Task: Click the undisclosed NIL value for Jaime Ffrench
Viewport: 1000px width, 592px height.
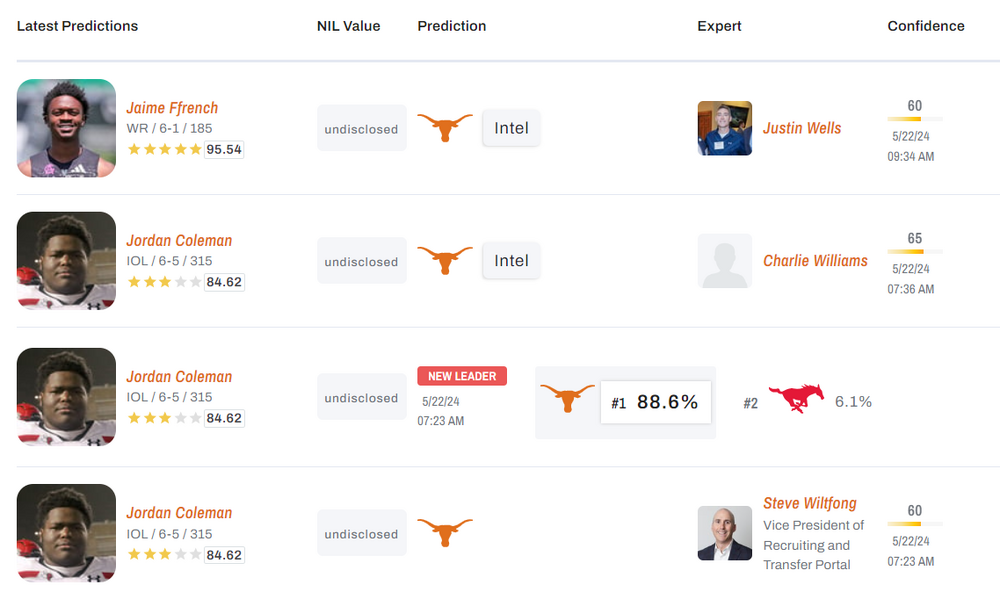Action: pyautogui.click(x=361, y=129)
